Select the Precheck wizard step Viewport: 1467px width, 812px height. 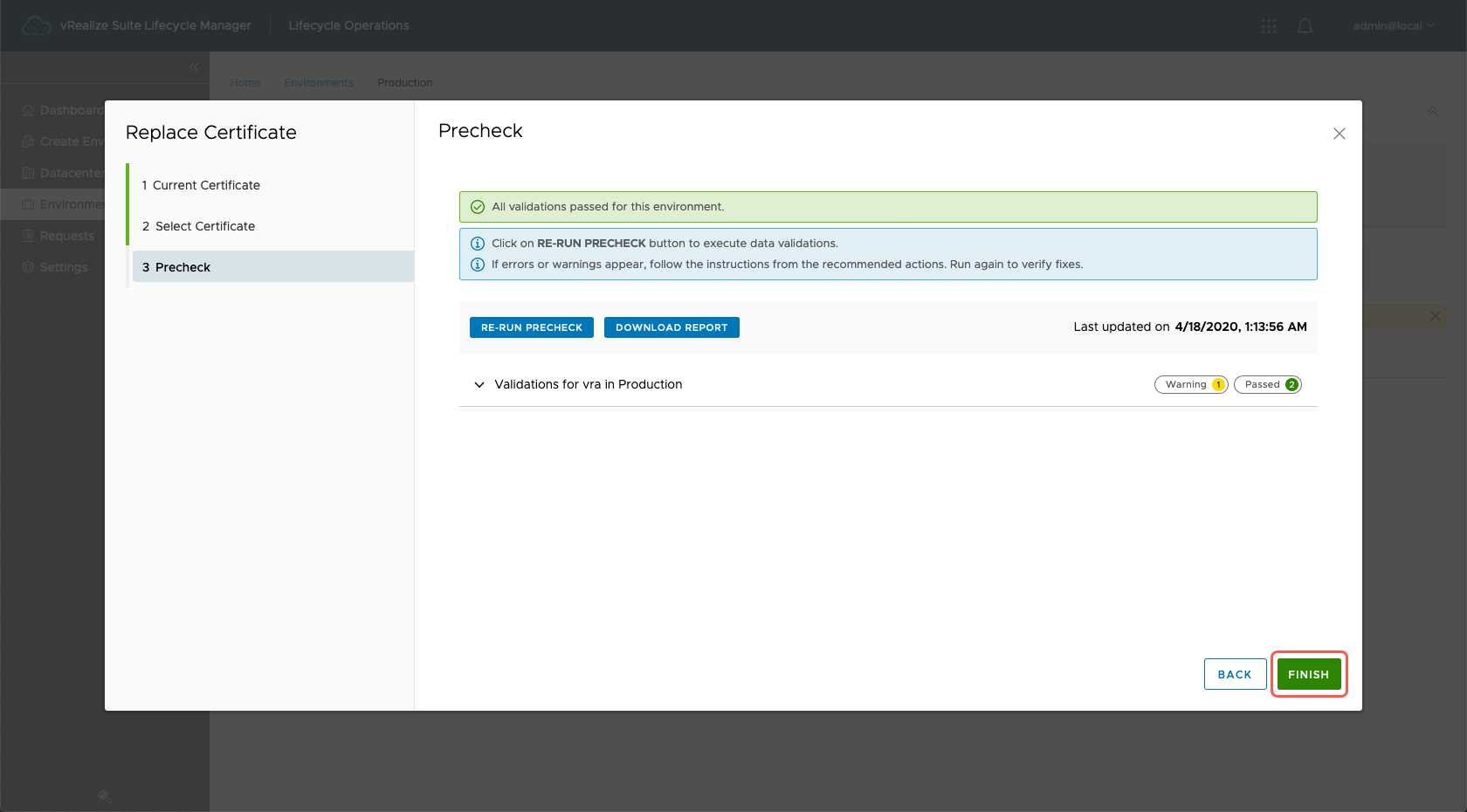click(x=183, y=267)
